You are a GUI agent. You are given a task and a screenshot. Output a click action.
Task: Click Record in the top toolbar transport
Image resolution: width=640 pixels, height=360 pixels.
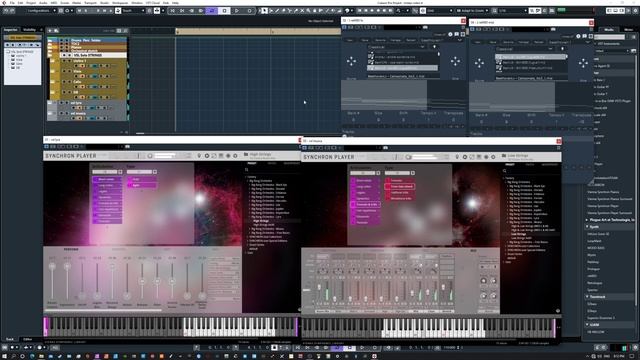point(249,11)
